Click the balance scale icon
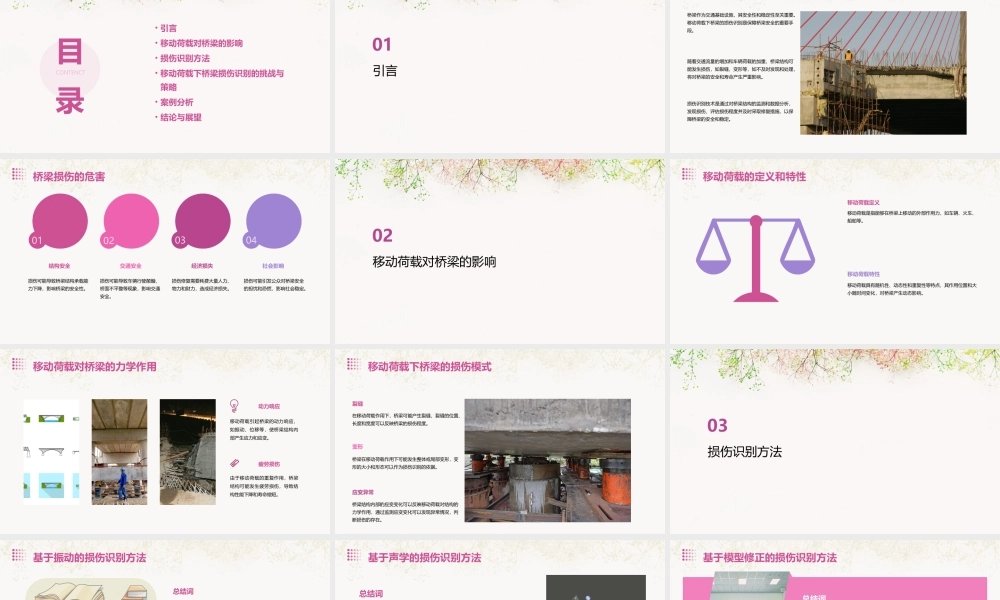The image size is (1000, 600). point(755,258)
